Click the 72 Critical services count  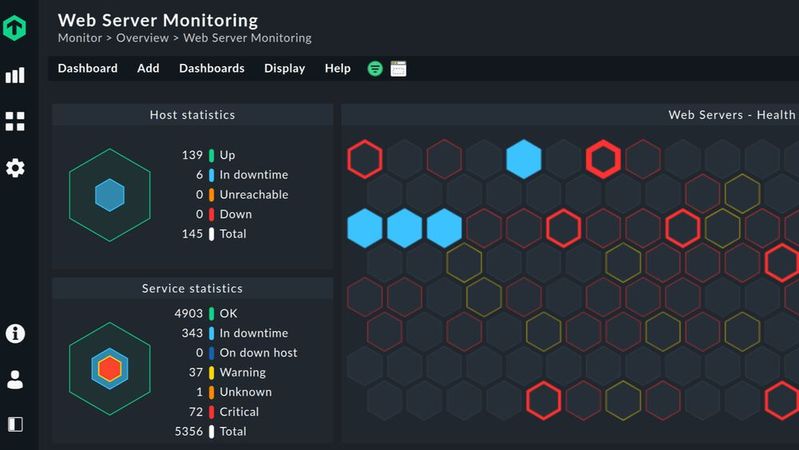point(196,412)
